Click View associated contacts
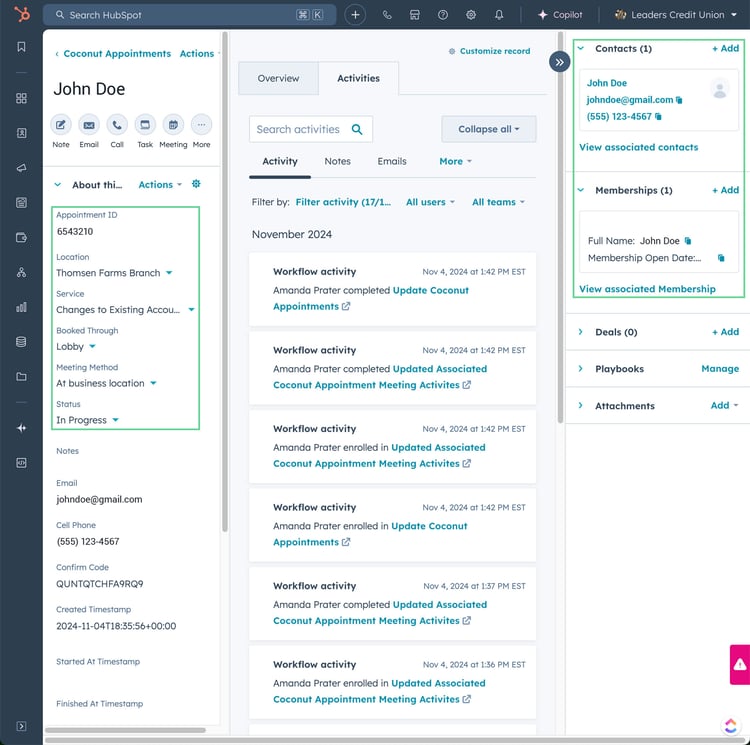The image size is (750, 745). tap(639, 147)
